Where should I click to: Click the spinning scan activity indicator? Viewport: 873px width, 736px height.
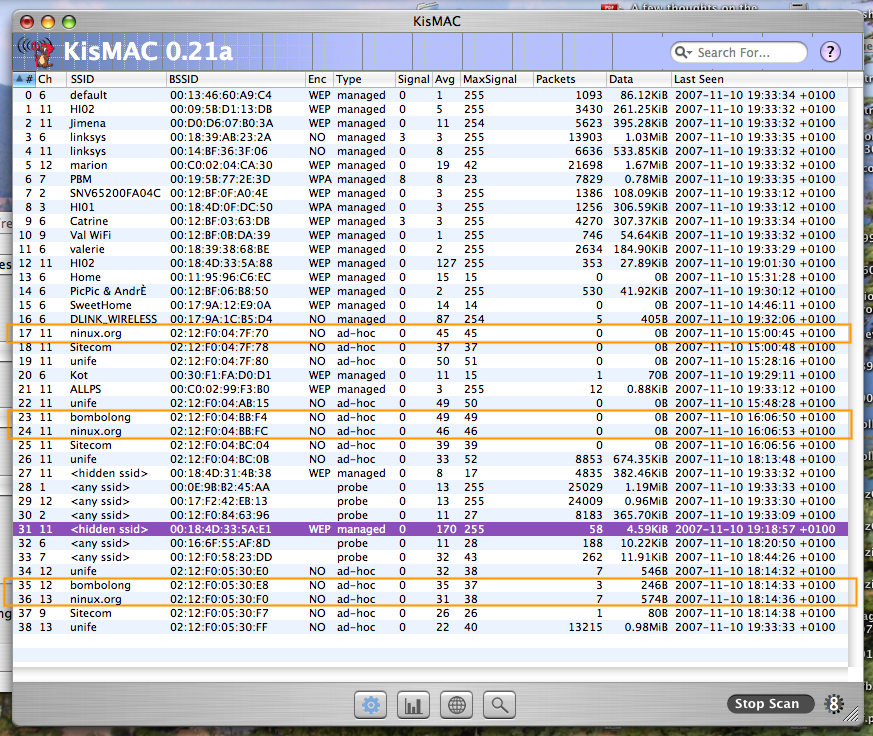832,704
